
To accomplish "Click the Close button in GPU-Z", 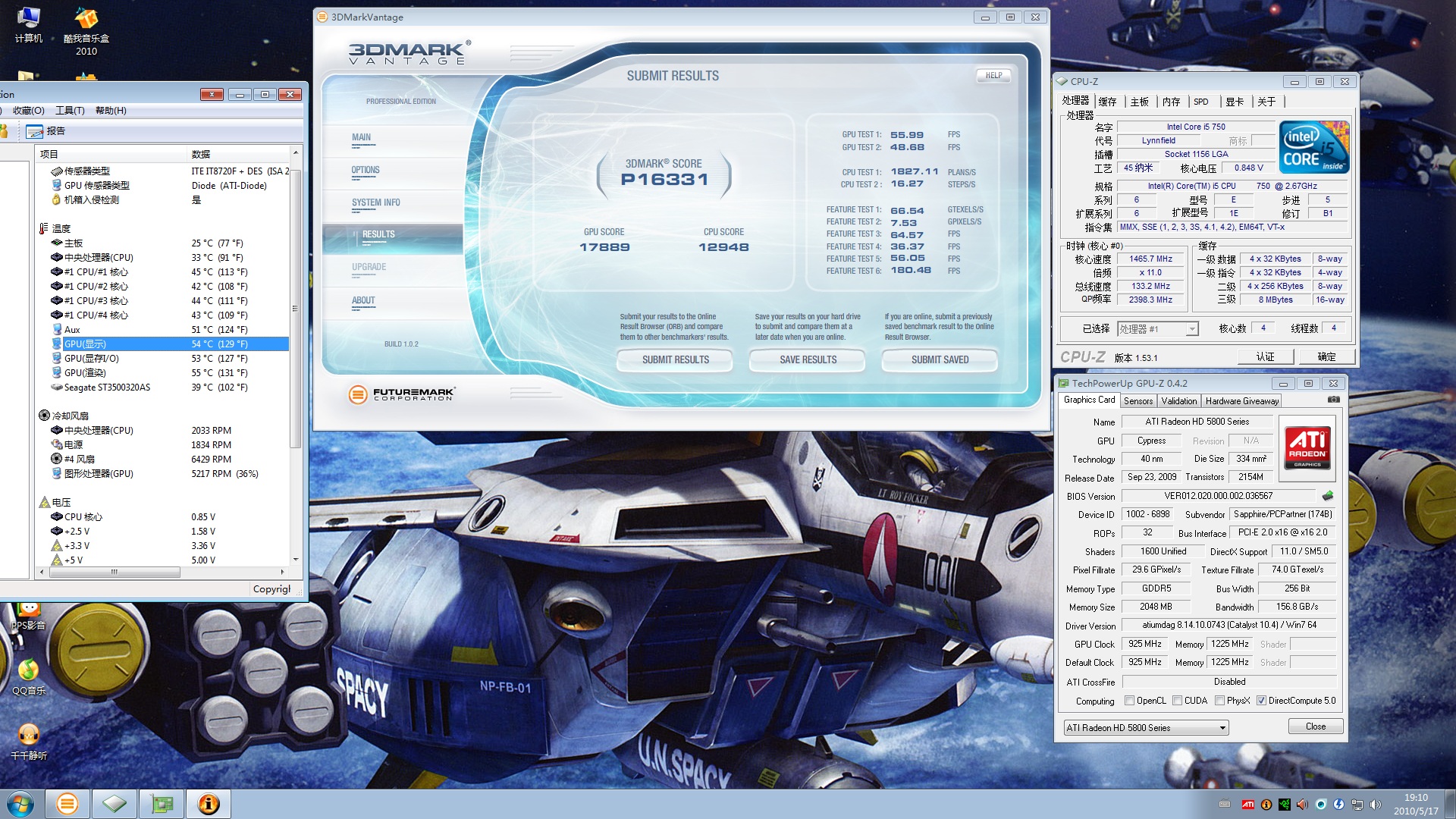I will coord(1316,726).
